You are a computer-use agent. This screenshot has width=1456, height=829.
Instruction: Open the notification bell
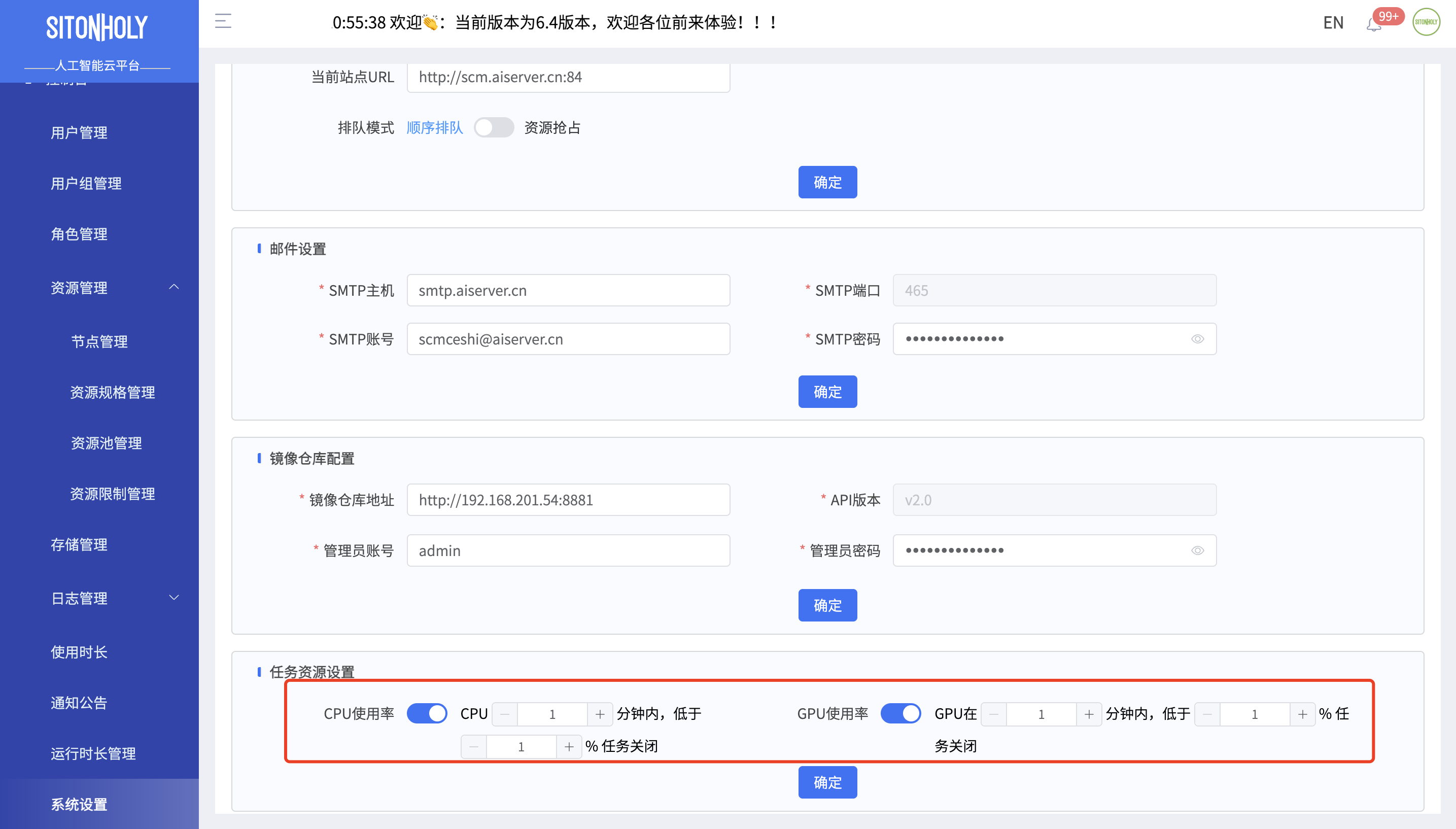pos(1373,24)
